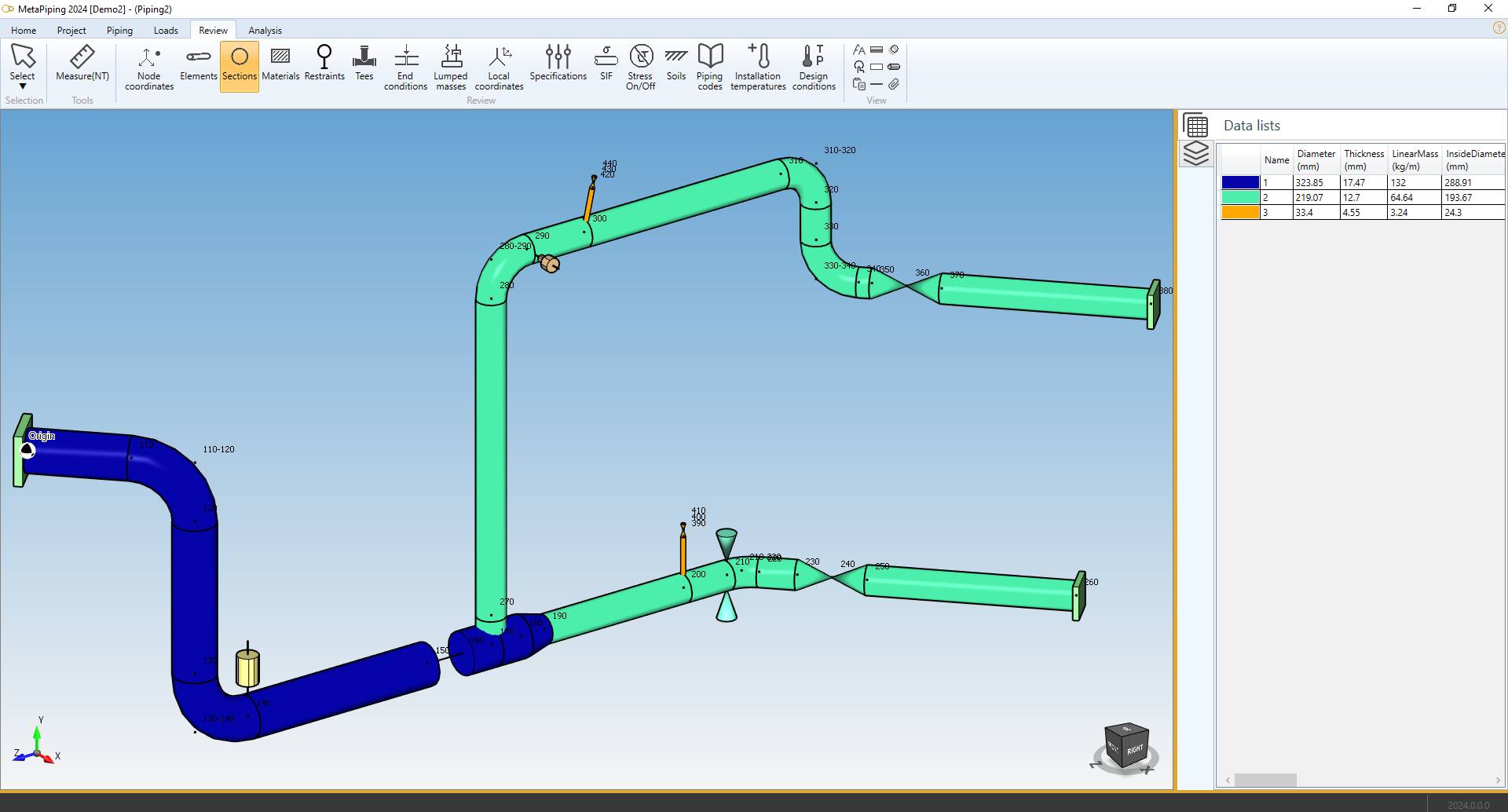Viewport: 1508px width, 812px height.
Task: Open Lumped masses review
Action: click(451, 68)
